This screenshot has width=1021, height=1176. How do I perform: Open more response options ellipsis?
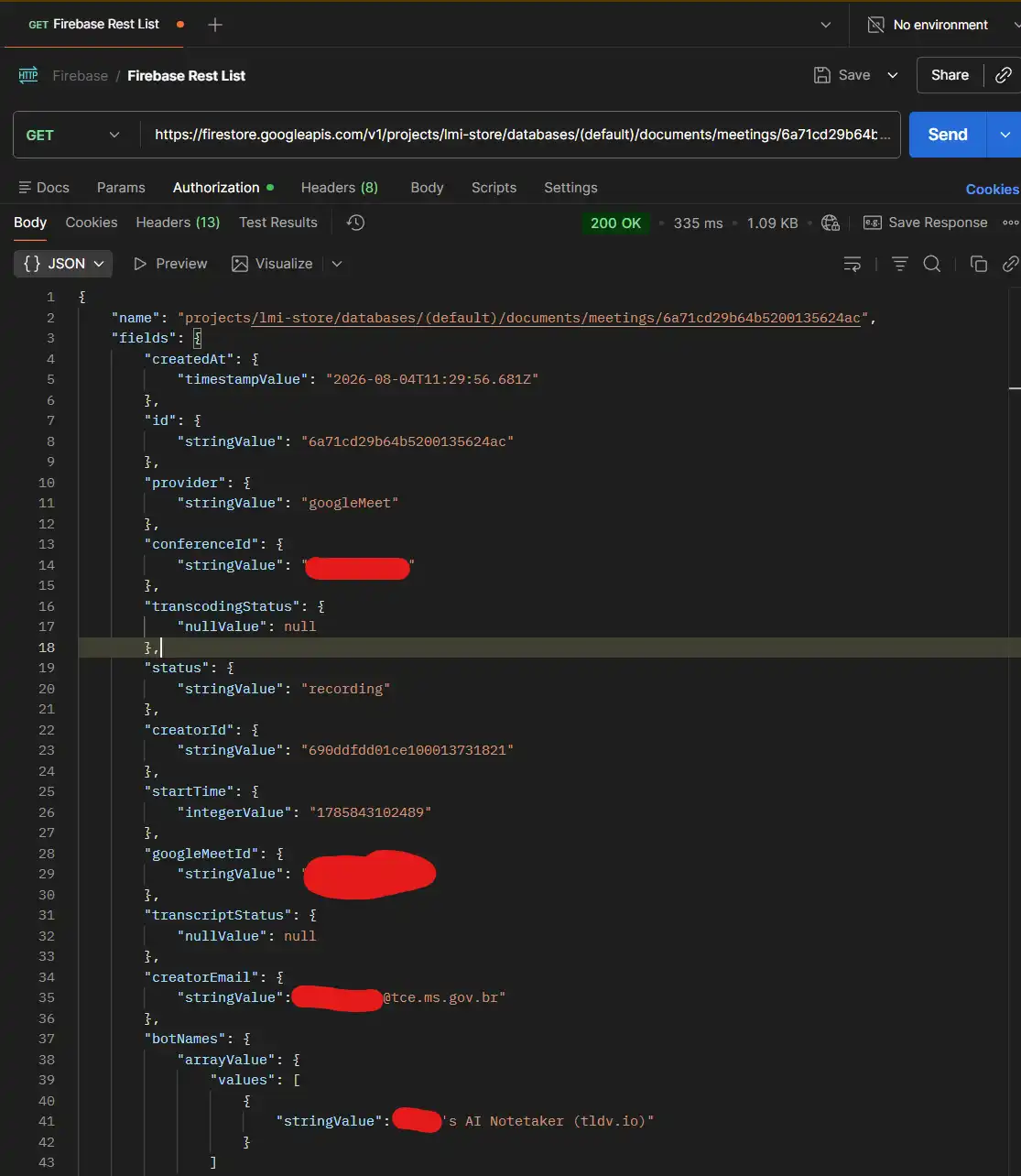coord(1010,223)
